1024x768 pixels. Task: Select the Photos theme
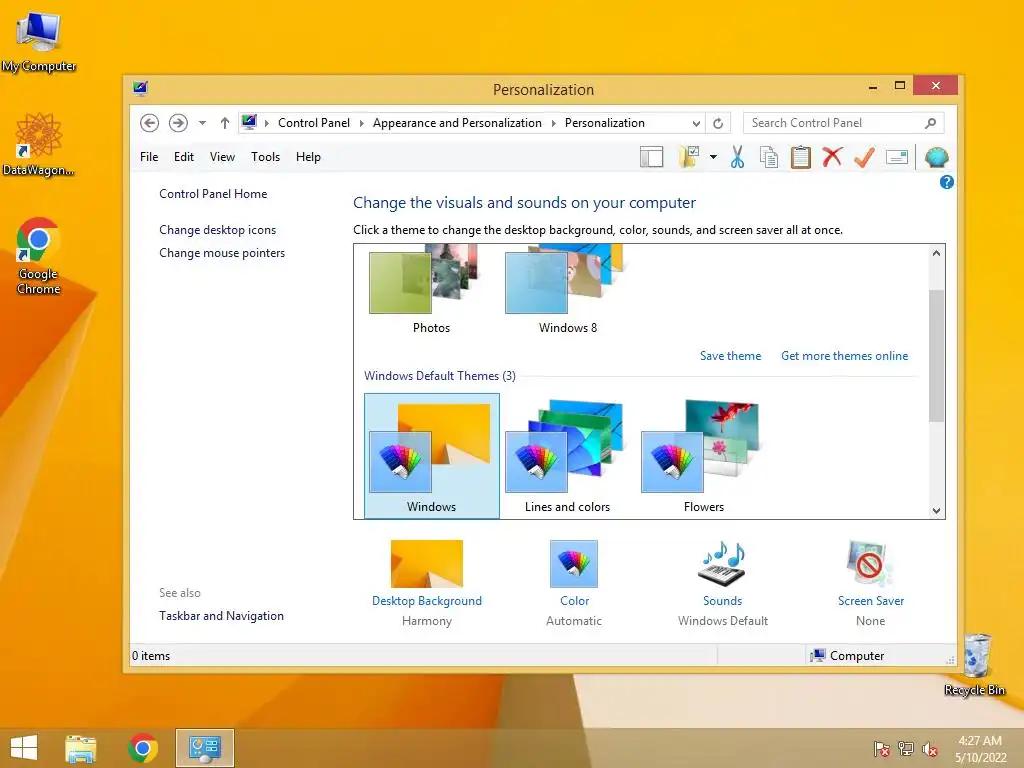click(431, 291)
